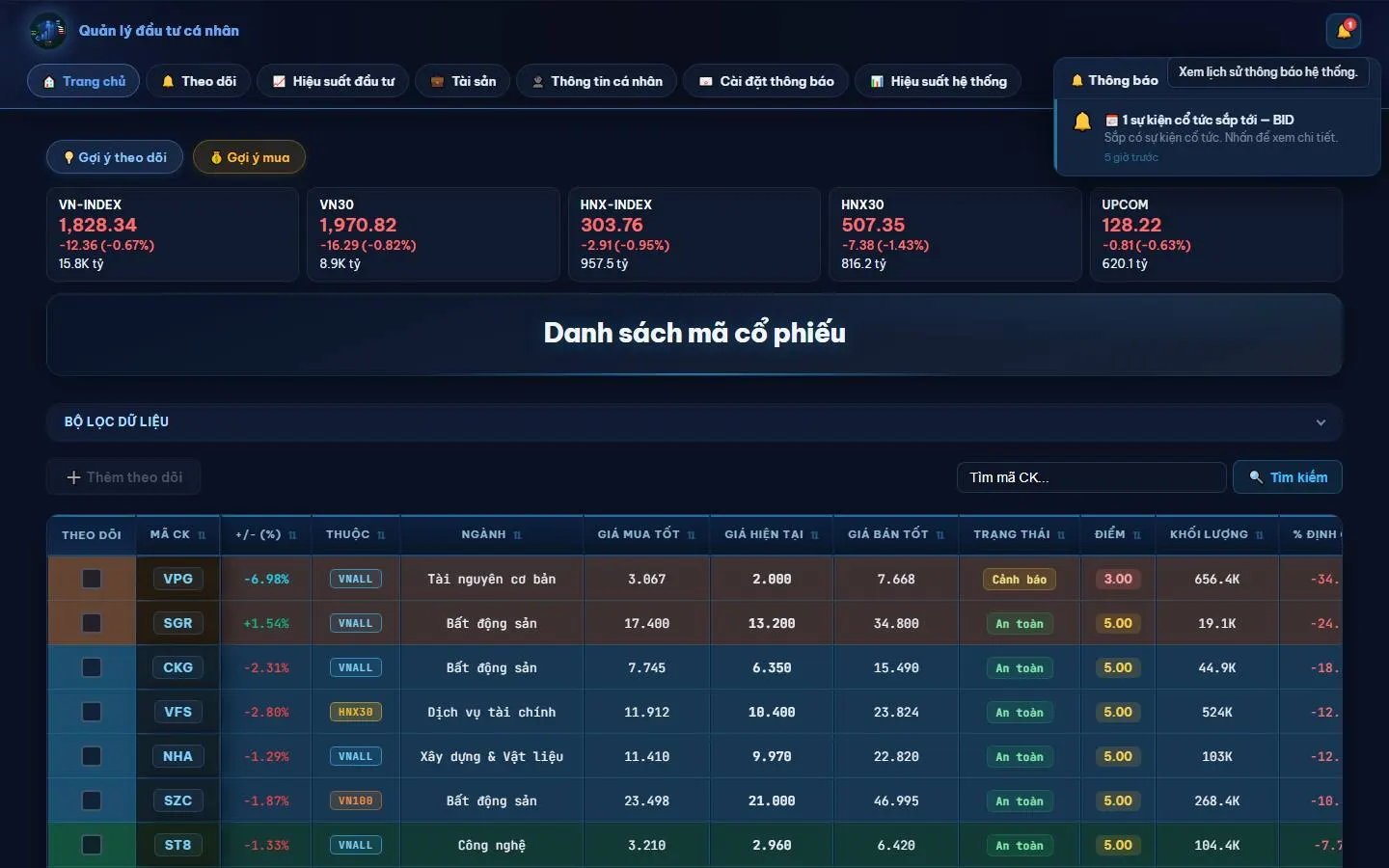
Task: Click the HNX30 badge in the VFS row
Action: pyautogui.click(x=355, y=712)
